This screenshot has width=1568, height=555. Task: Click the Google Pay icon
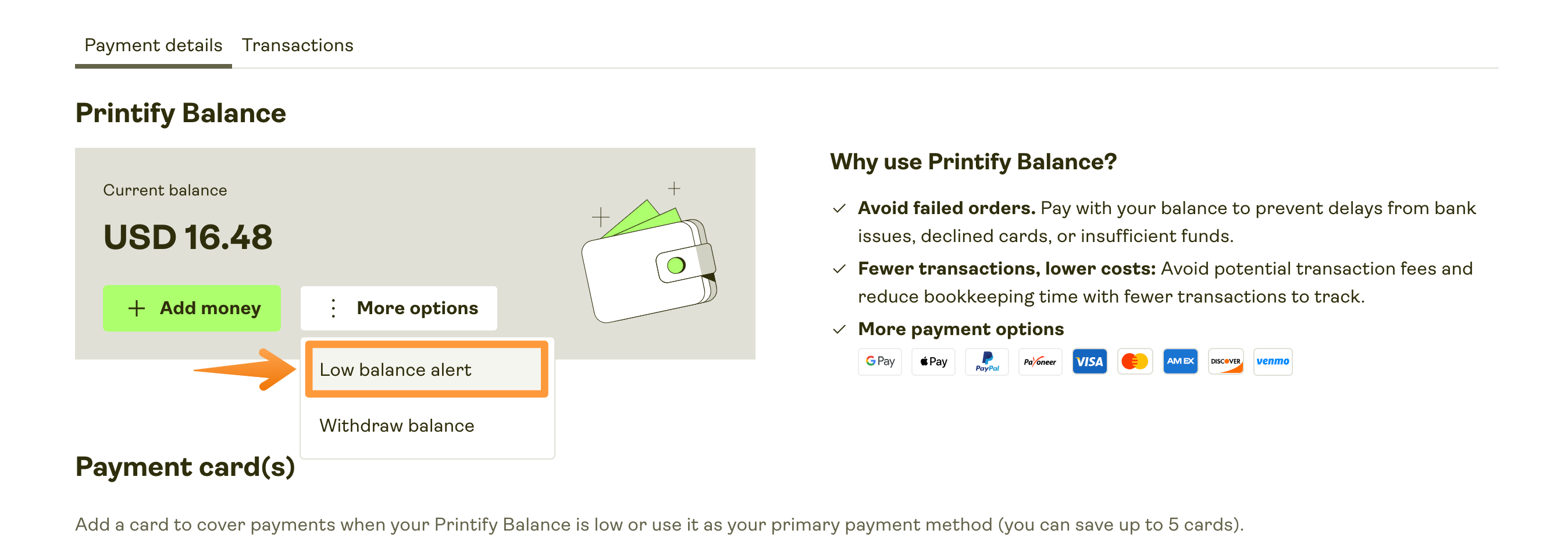[879, 361]
